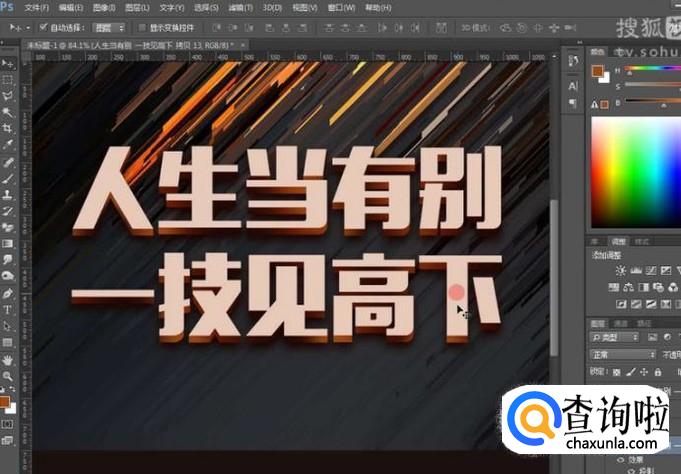Open the Move tool preset picker arrow
The height and width of the screenshot is (474, 681).
(28, 28)
